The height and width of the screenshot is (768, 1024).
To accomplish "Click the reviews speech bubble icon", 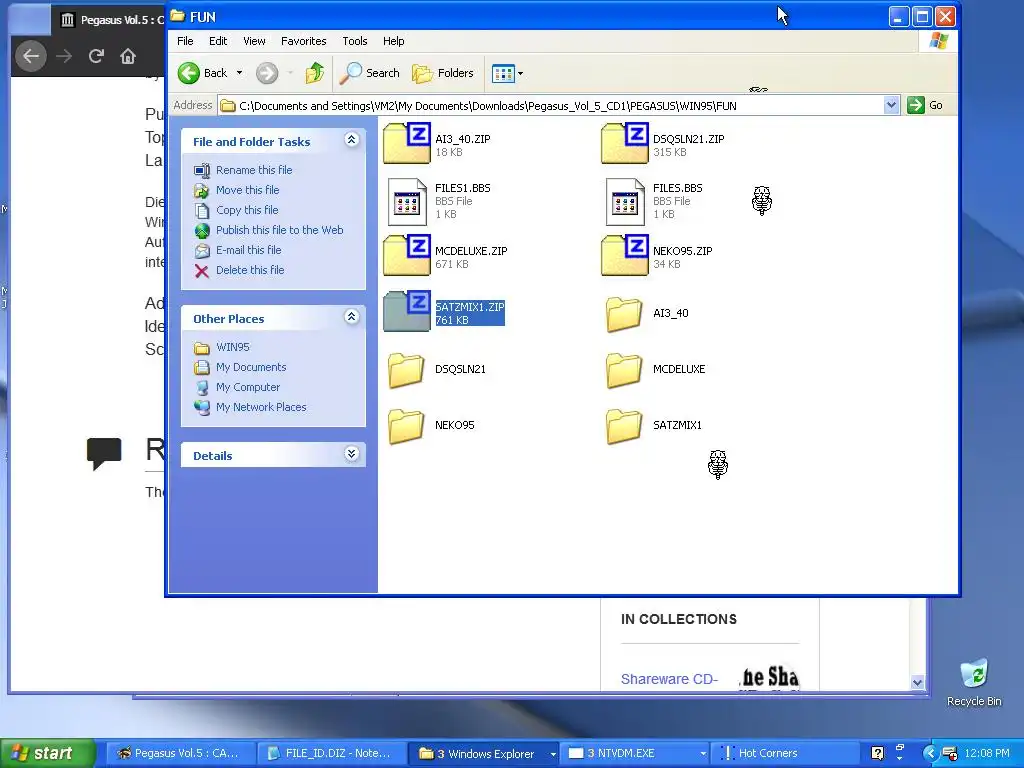I will 104,453.
